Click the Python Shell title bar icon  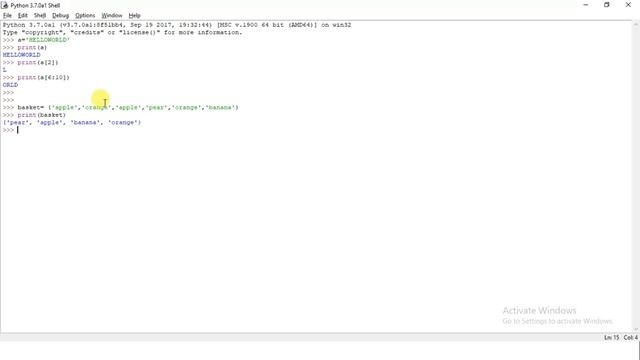[x=5, y=5]
